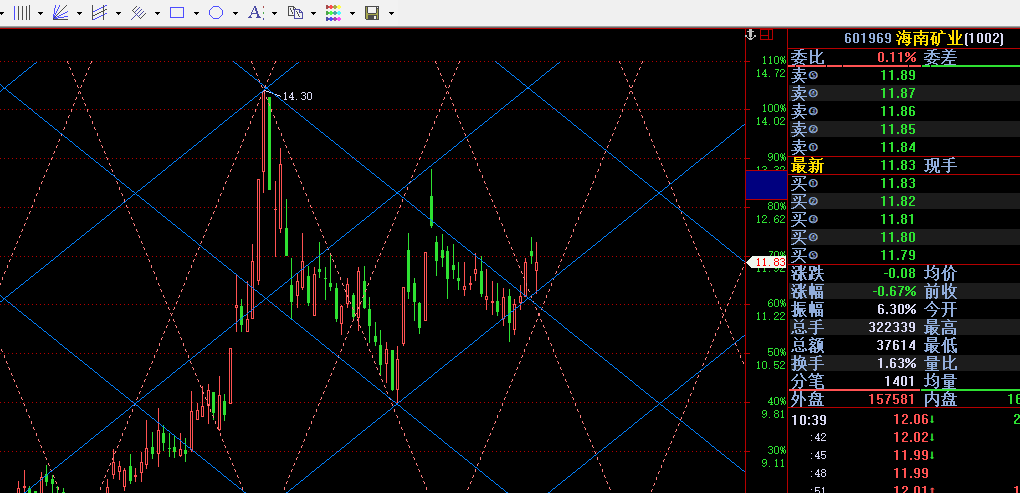Click the anchor icon above price axis
Image resolution: width=1020 pixels, height=493 pixels.
pyautogui.click(x=750, y=34)
